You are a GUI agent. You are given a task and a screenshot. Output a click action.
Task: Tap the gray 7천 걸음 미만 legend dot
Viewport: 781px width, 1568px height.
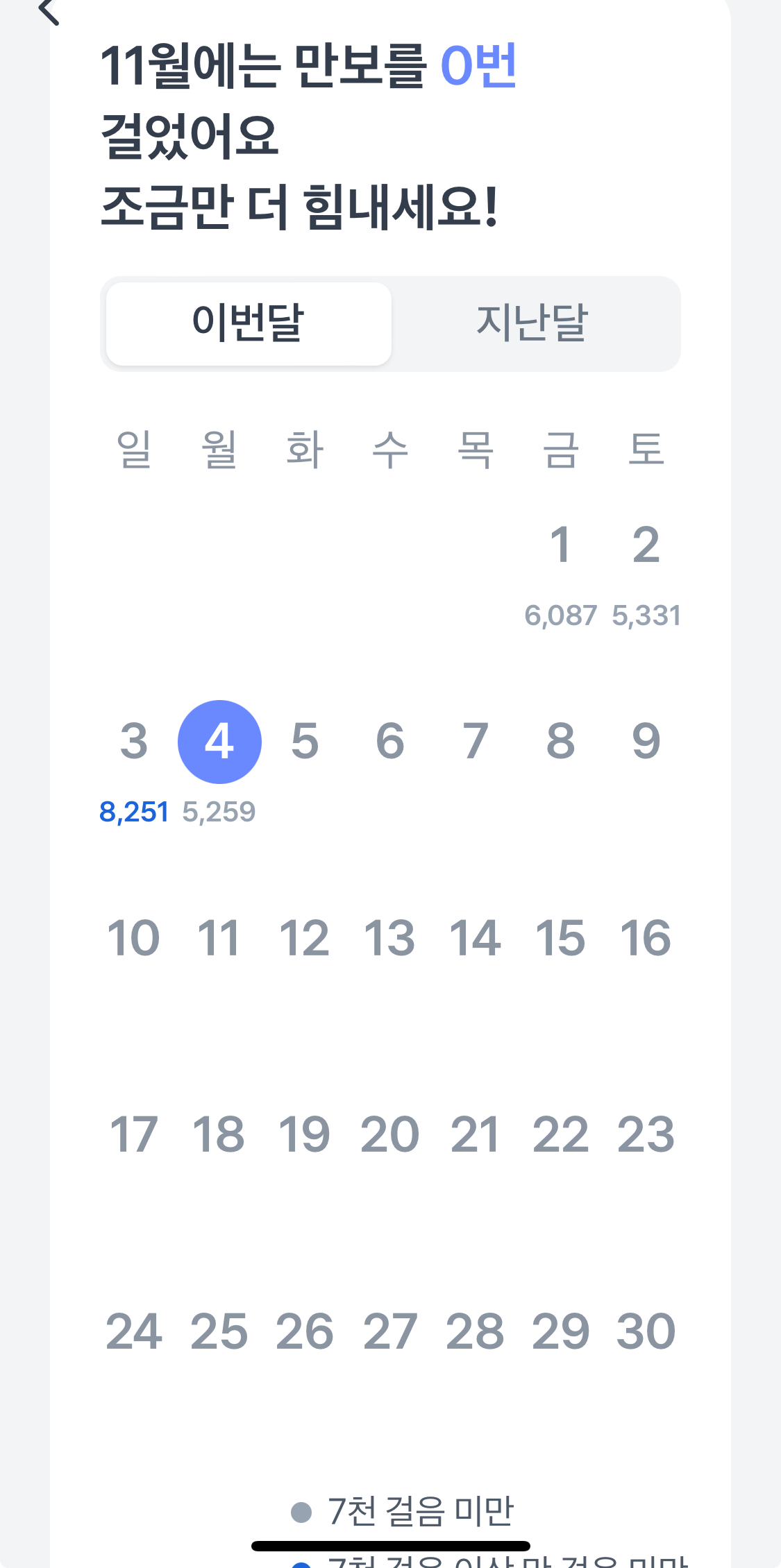[301, 1512]
